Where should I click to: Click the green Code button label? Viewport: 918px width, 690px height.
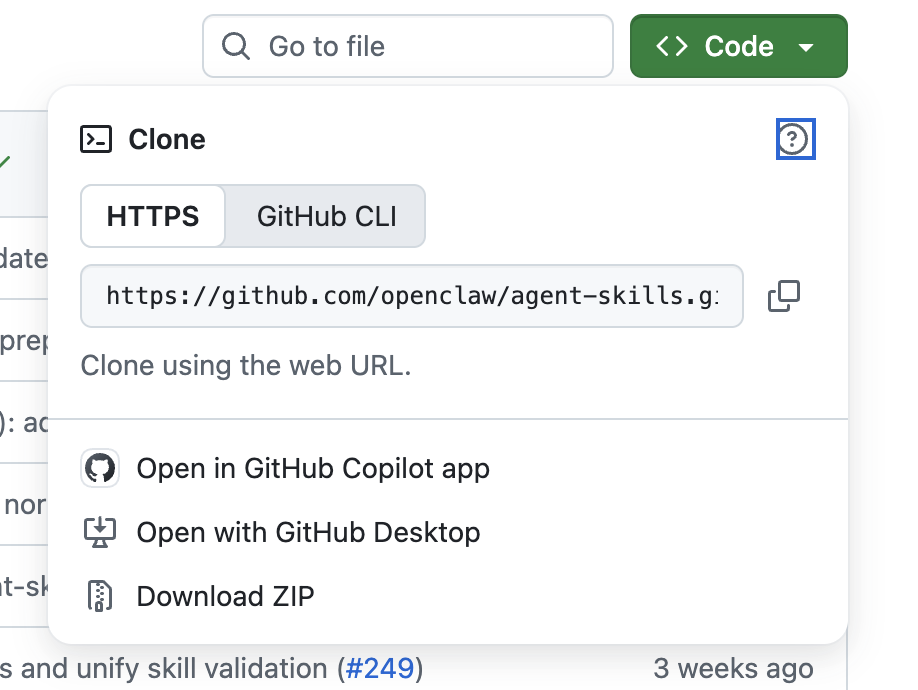point(739,46)
